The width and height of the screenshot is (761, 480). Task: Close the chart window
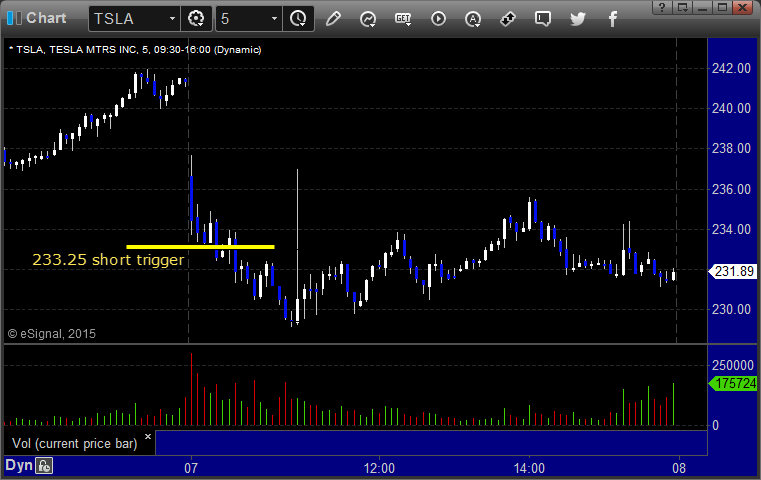tap(743, 7)
